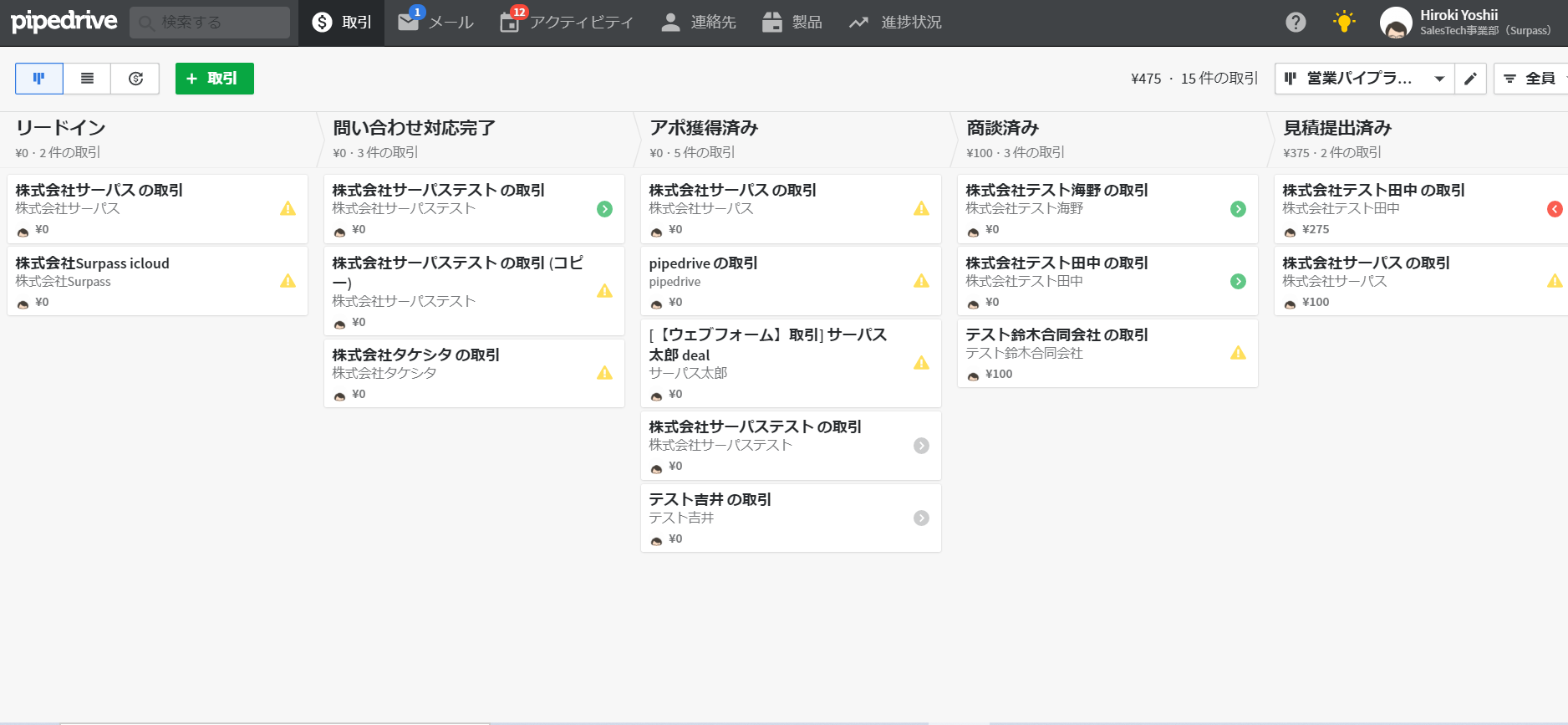Click owner avatar on 株式会社テスト海野 deal
1568x725 pixels.
tap(973, 231)
